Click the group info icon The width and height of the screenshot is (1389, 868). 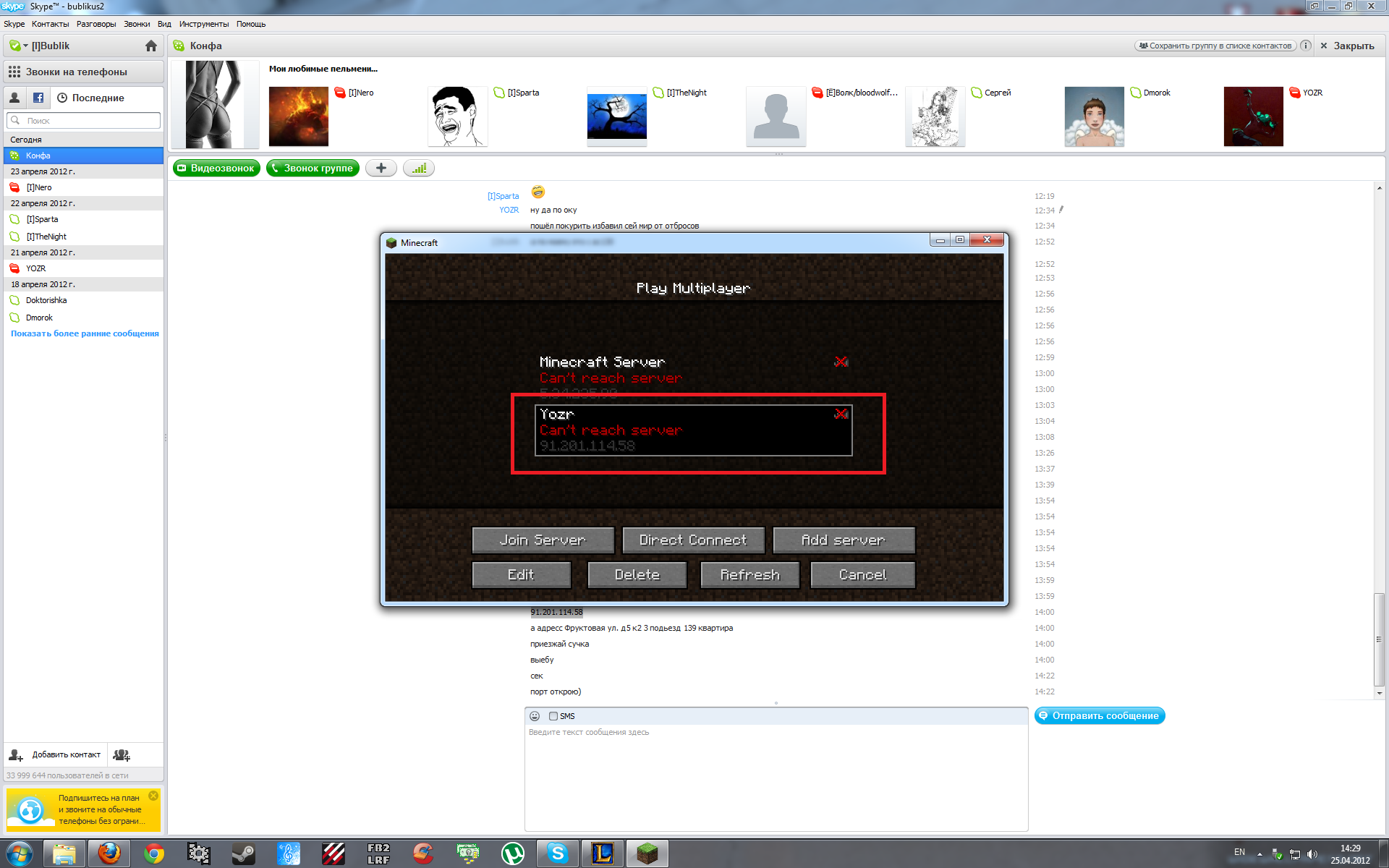pos(1306,46)
